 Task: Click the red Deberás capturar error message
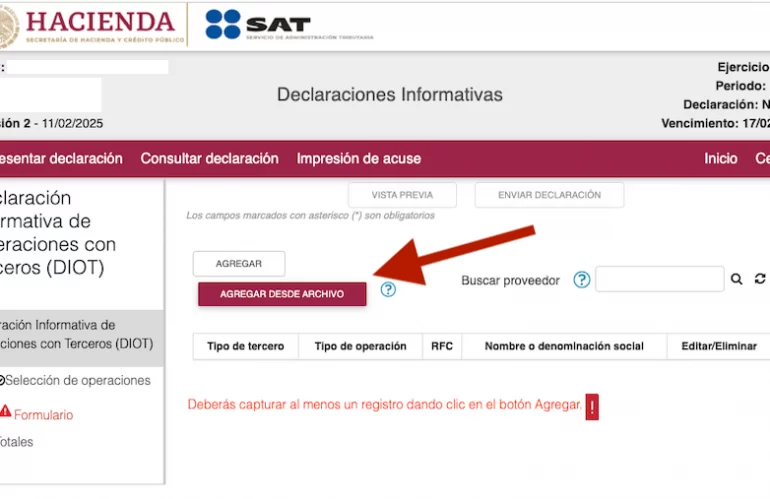385,405
